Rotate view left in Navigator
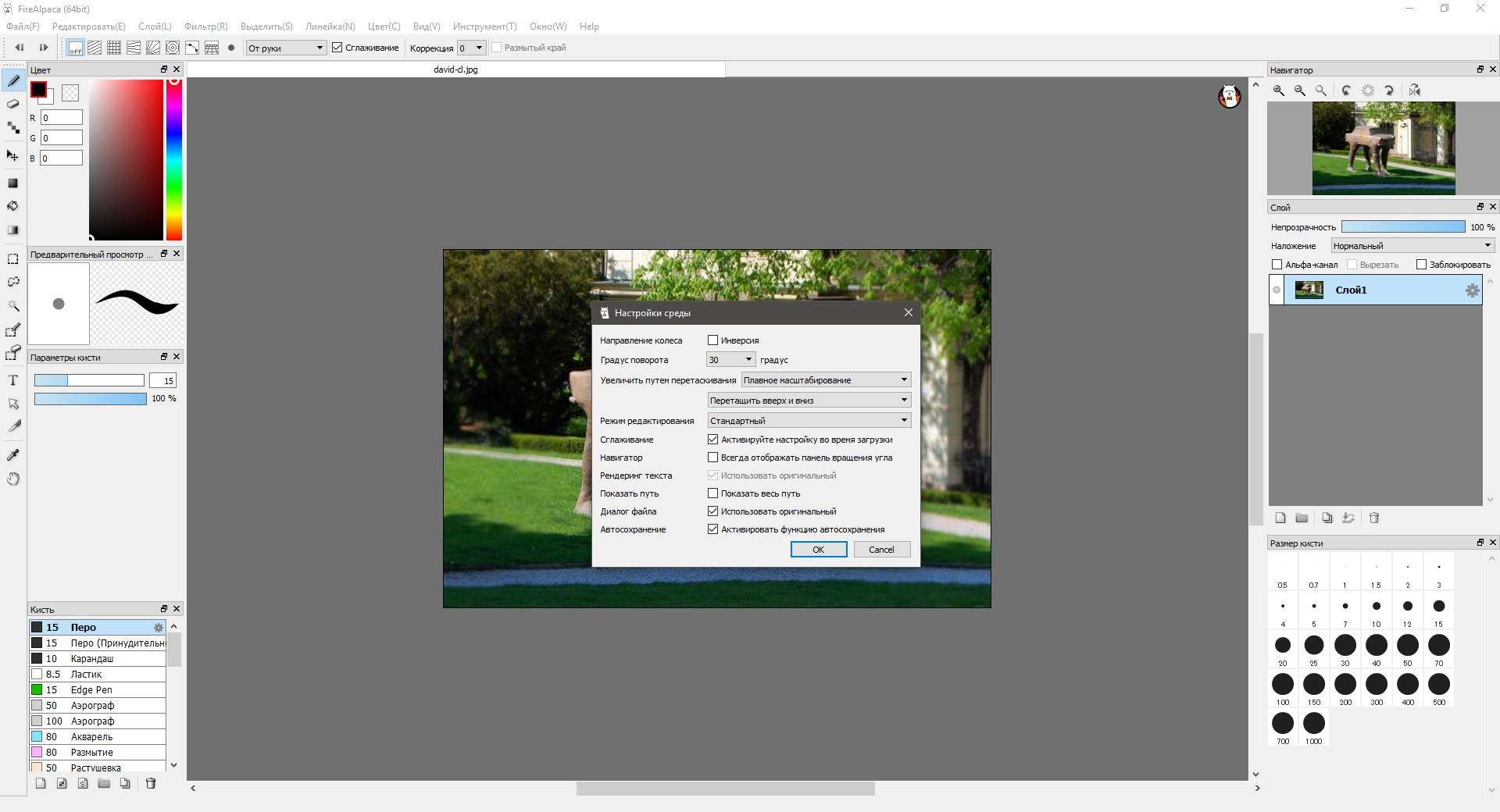The width and height of the screenshot is (1500, 812). coord(1346,91)
